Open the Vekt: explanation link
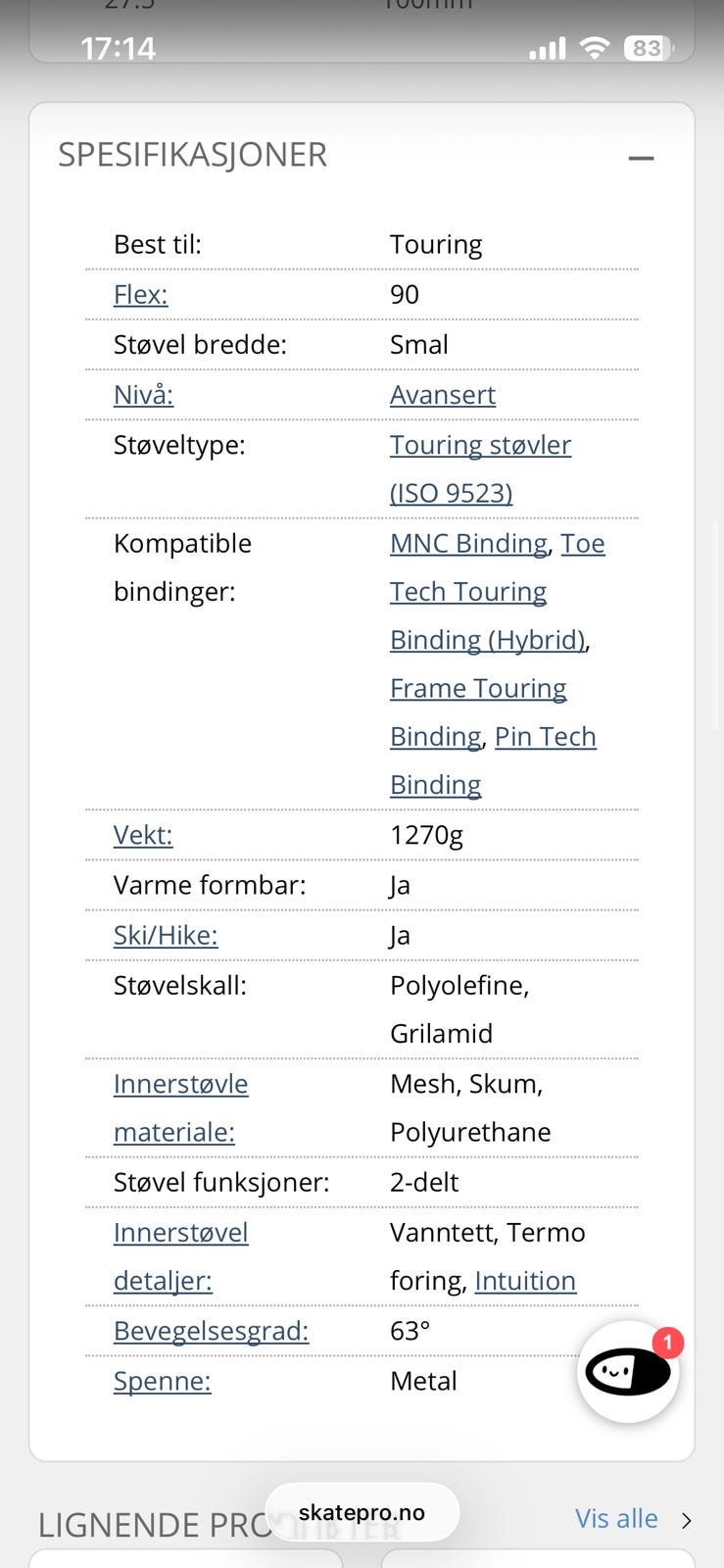This screenshot has width=724, height=1568. point(143,834)
